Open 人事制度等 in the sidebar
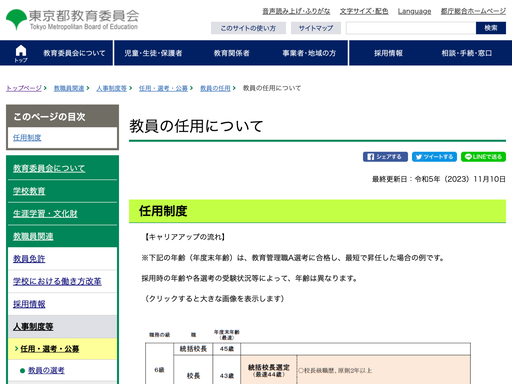Viewport: 512px width, 384px height. (33, 327)
